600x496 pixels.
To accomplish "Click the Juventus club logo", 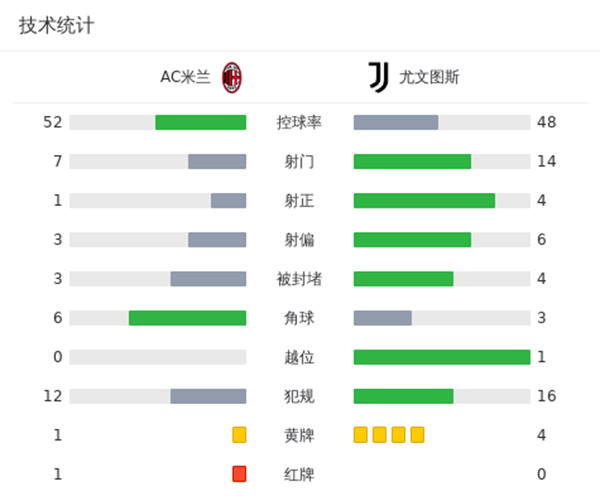I will click(378, 77).
